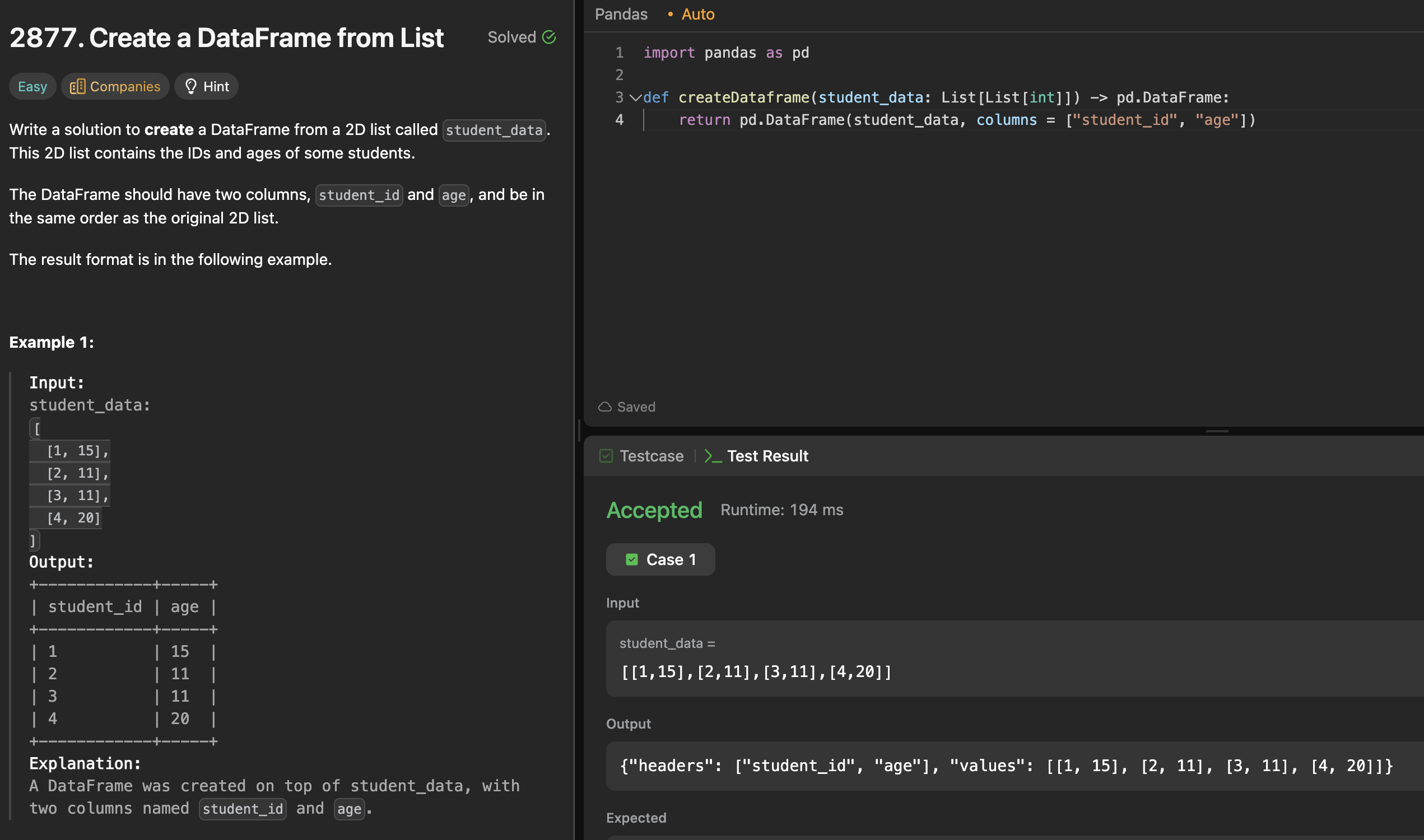This screenshot has height=840, width=1424.
Task: Click the Companies tag button
Action: click(x=115, y=87)
